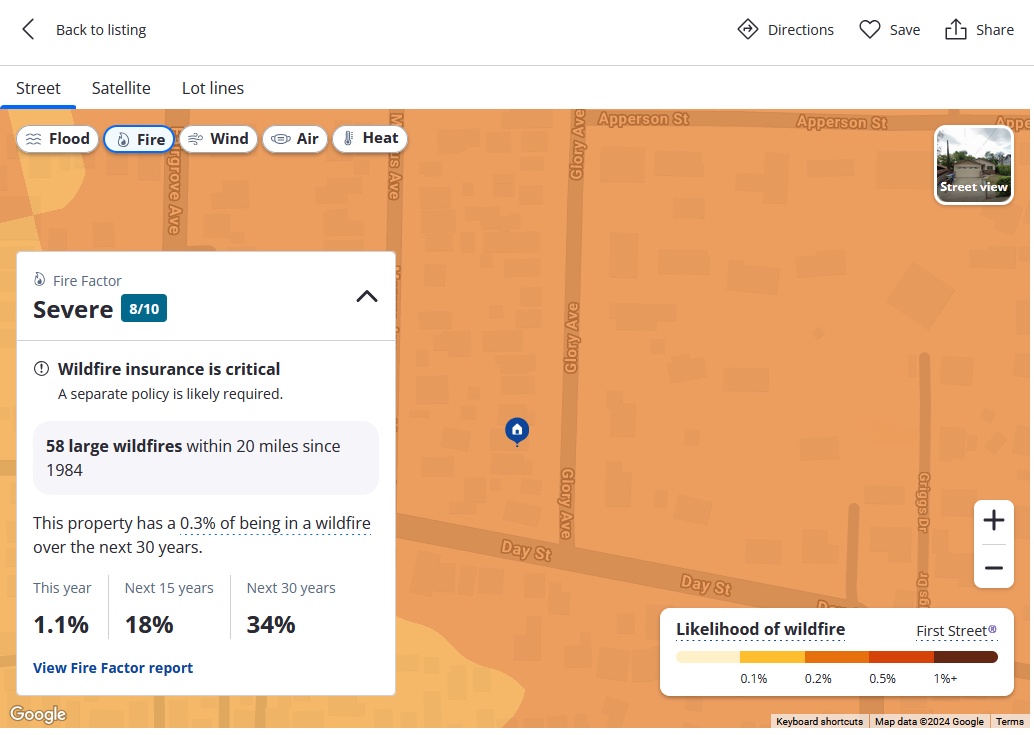Open Keyboard shortcuts
Screen dimensions: 1034x735
click(x=819, y=721)
